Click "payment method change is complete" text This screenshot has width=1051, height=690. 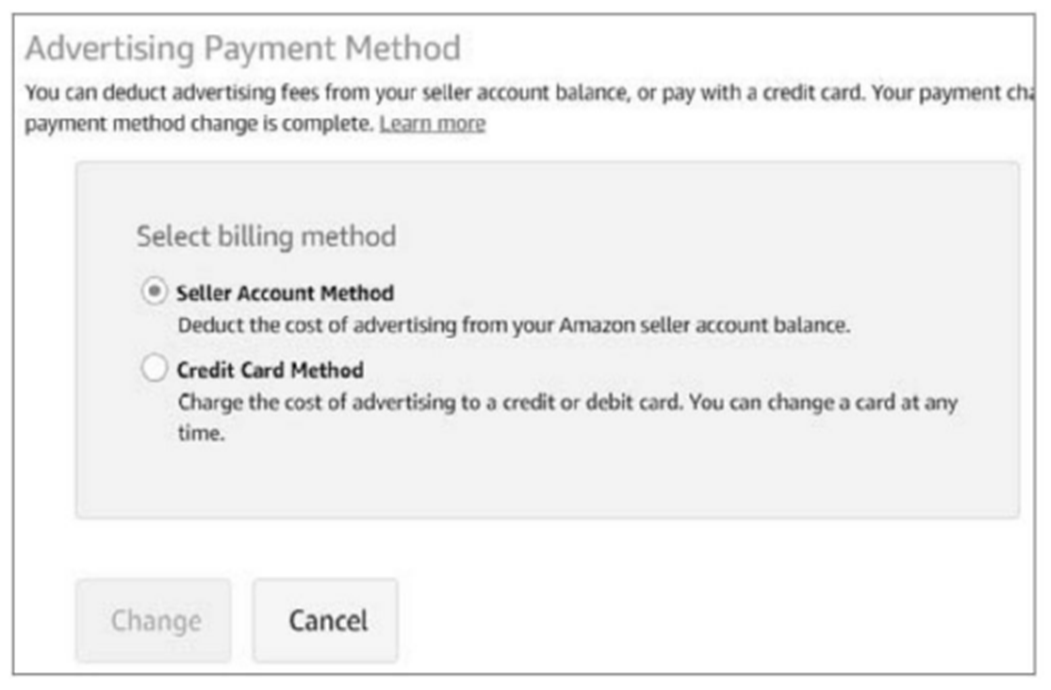[x=200, y=124]
